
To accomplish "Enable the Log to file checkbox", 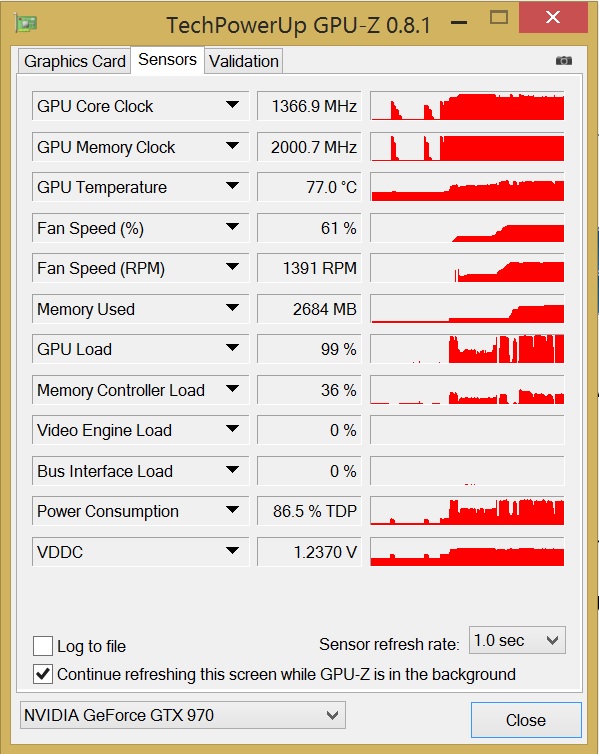I will 43,646.
